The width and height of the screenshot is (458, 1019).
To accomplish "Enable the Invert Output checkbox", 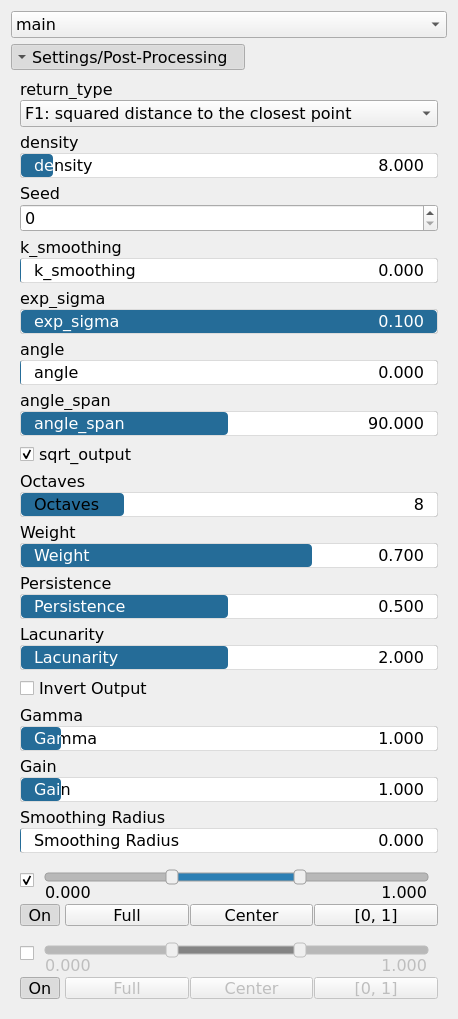I will coord(27,688).
